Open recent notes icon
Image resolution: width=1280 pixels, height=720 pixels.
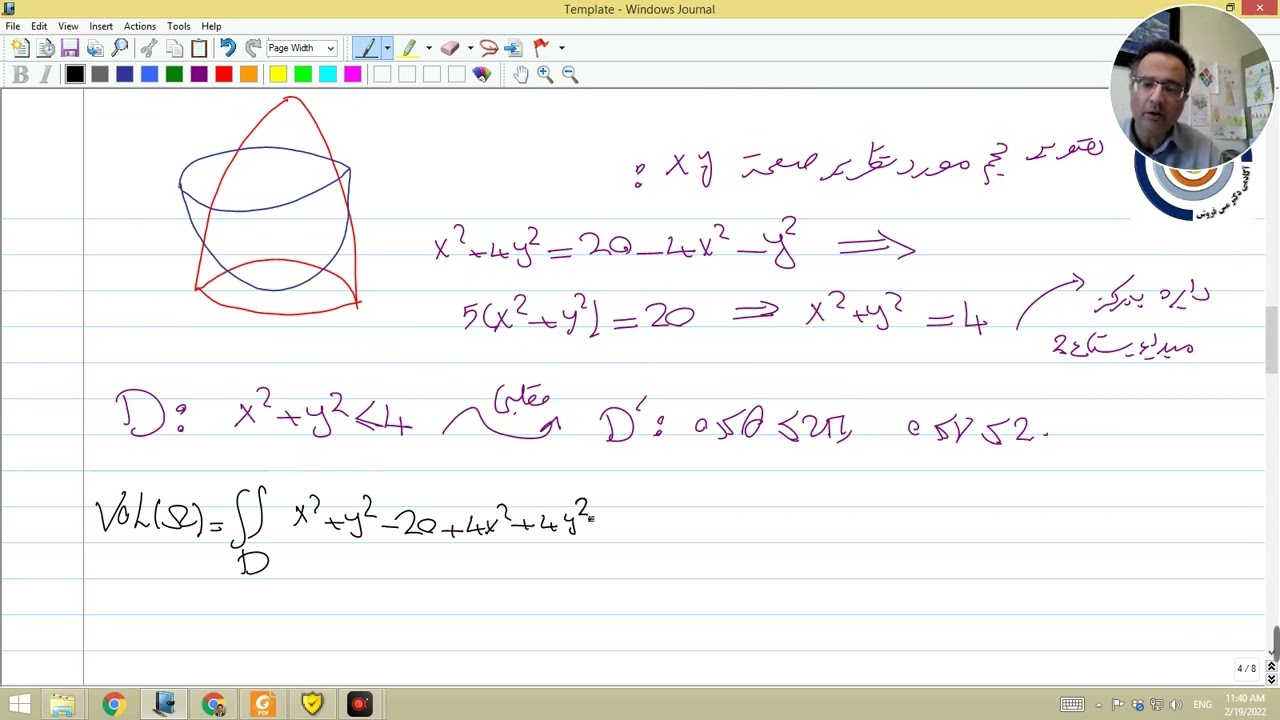tap(45, 48)
